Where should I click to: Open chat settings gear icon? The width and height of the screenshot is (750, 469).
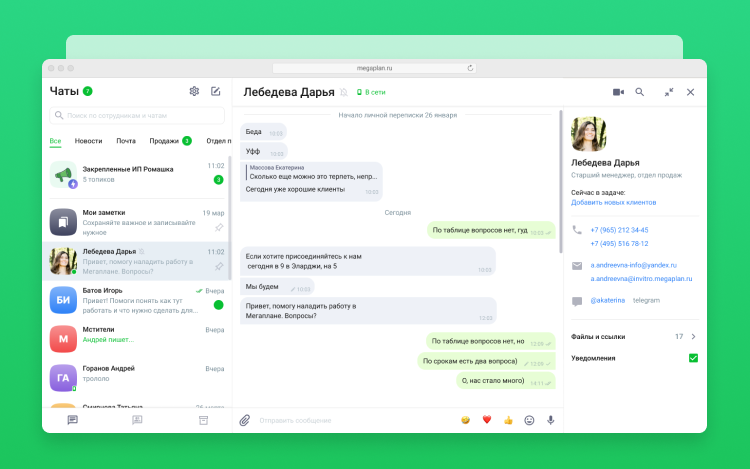pyautogui.click(x=194, y=91)
